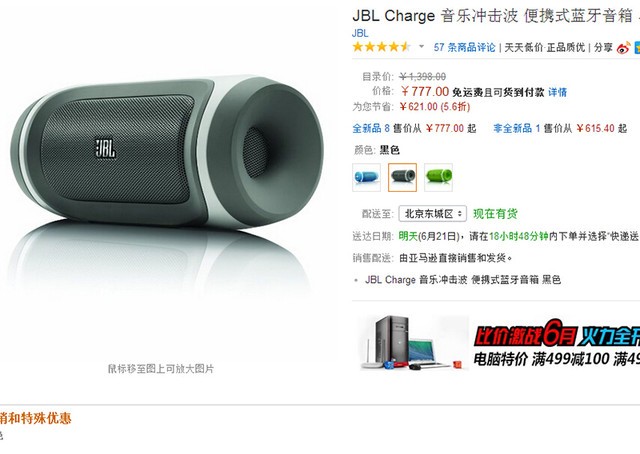Click the computer products banner image
This screenshot has height=454, width=640.
pos(412,343)
